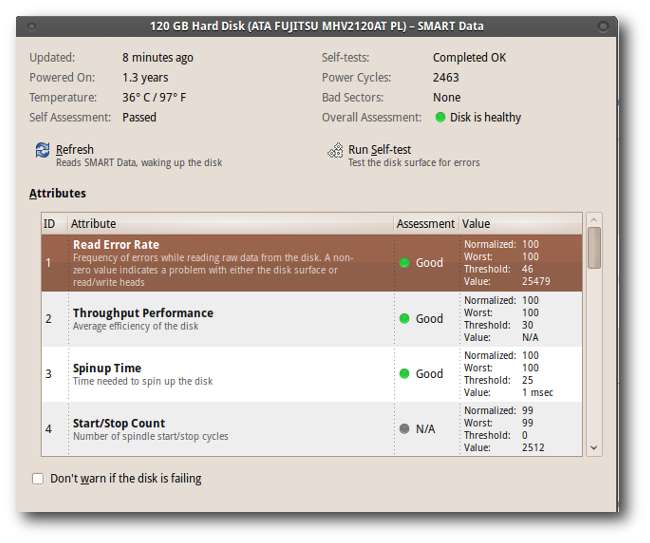This screenshot has width=650, height=543.
Task: Click the attributes list scrollbar thumb
Action: (x=594, y=247)
